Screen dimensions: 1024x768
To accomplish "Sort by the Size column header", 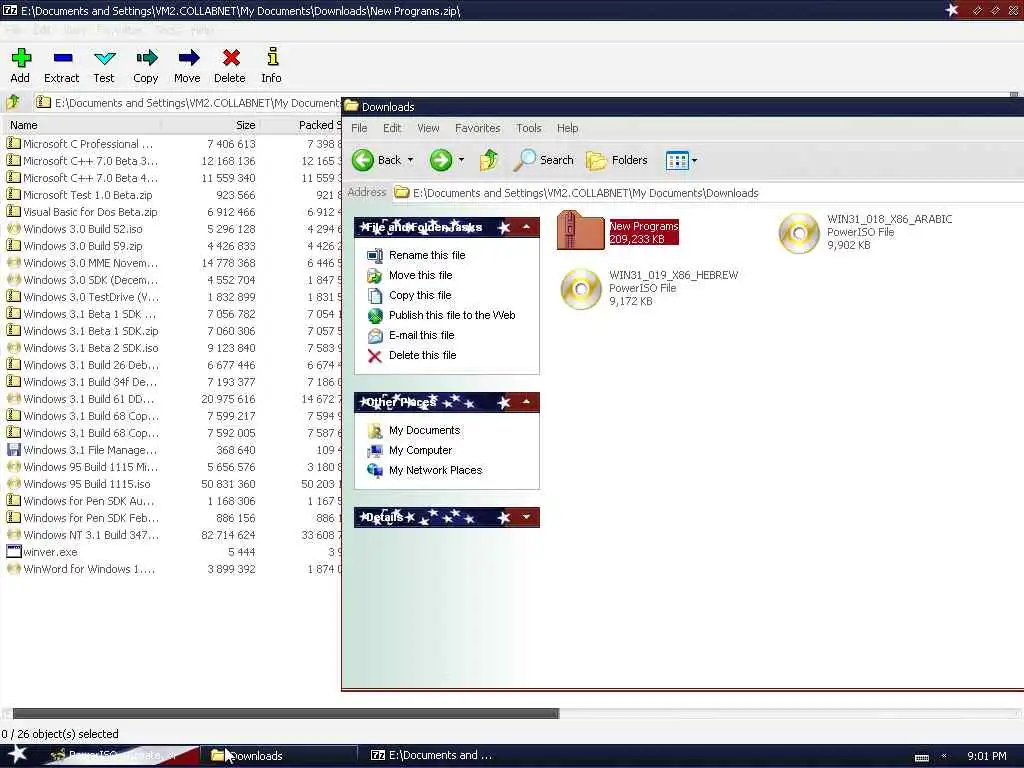I will [210, 125].
